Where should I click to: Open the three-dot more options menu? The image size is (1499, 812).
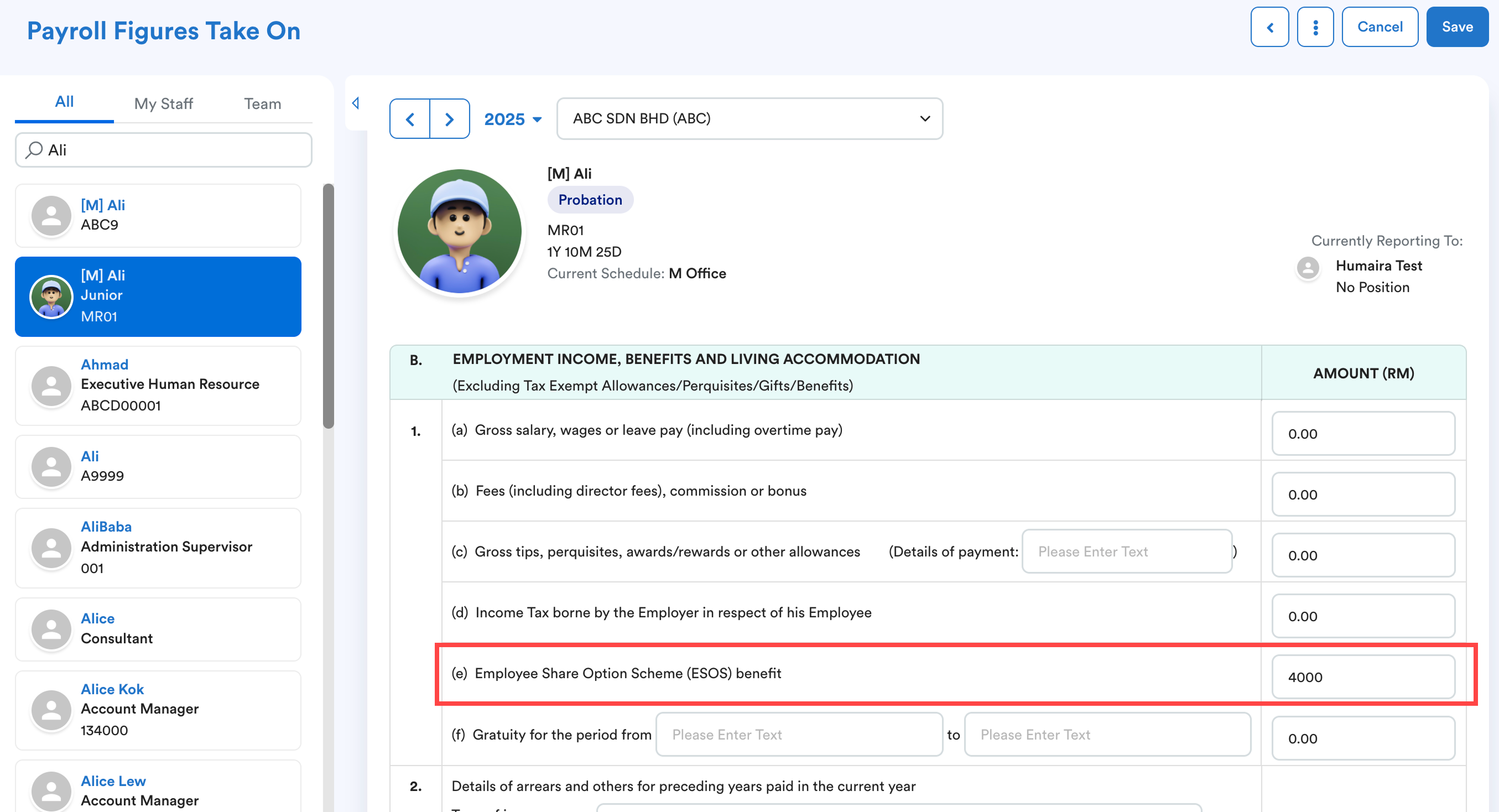click(x=1315, y=27)
